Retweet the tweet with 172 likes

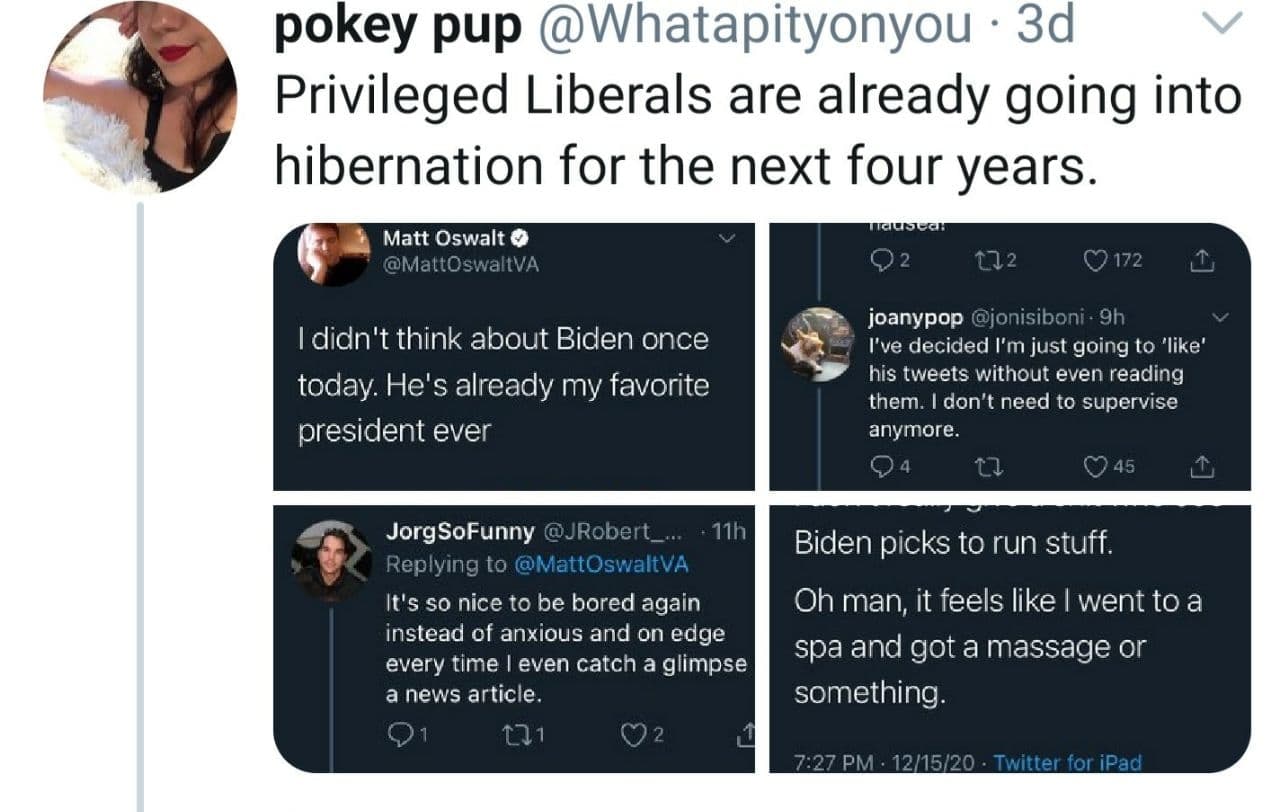(x=993, y=261)
